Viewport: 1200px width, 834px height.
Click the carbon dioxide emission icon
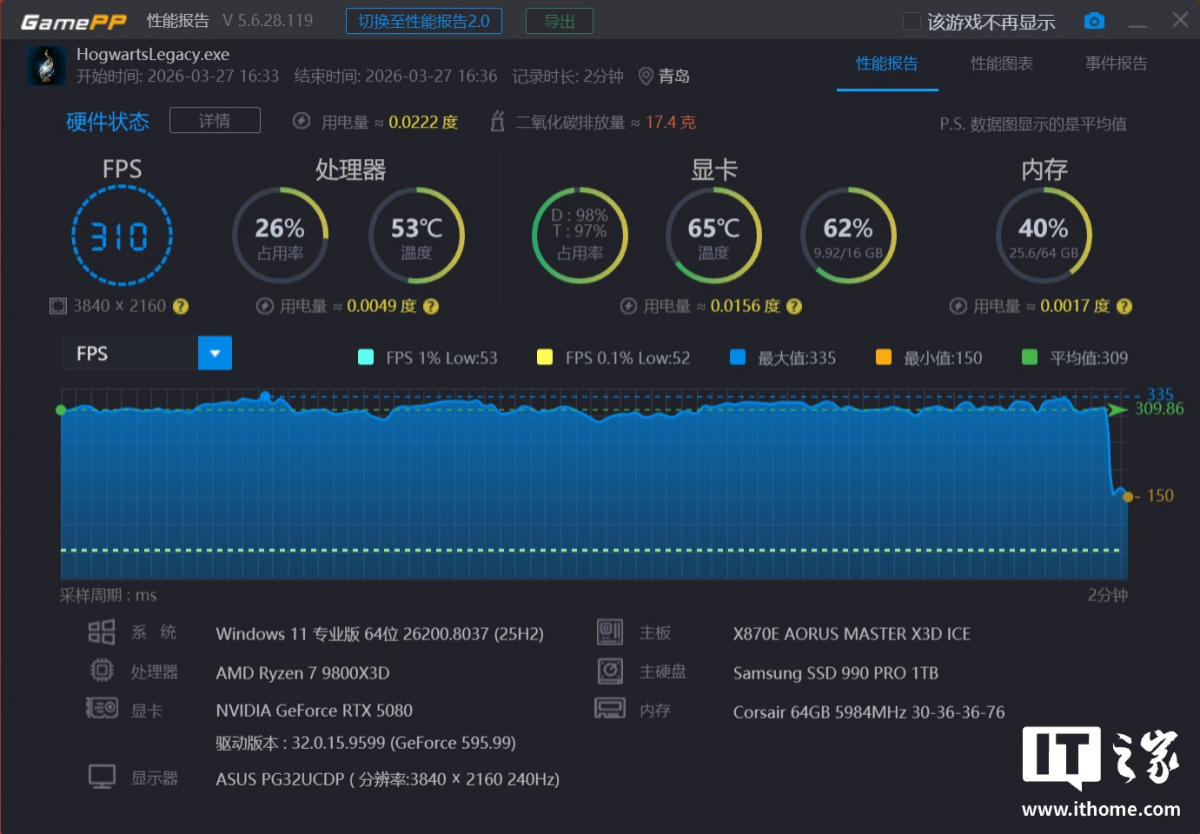click(x=497, y=122)
